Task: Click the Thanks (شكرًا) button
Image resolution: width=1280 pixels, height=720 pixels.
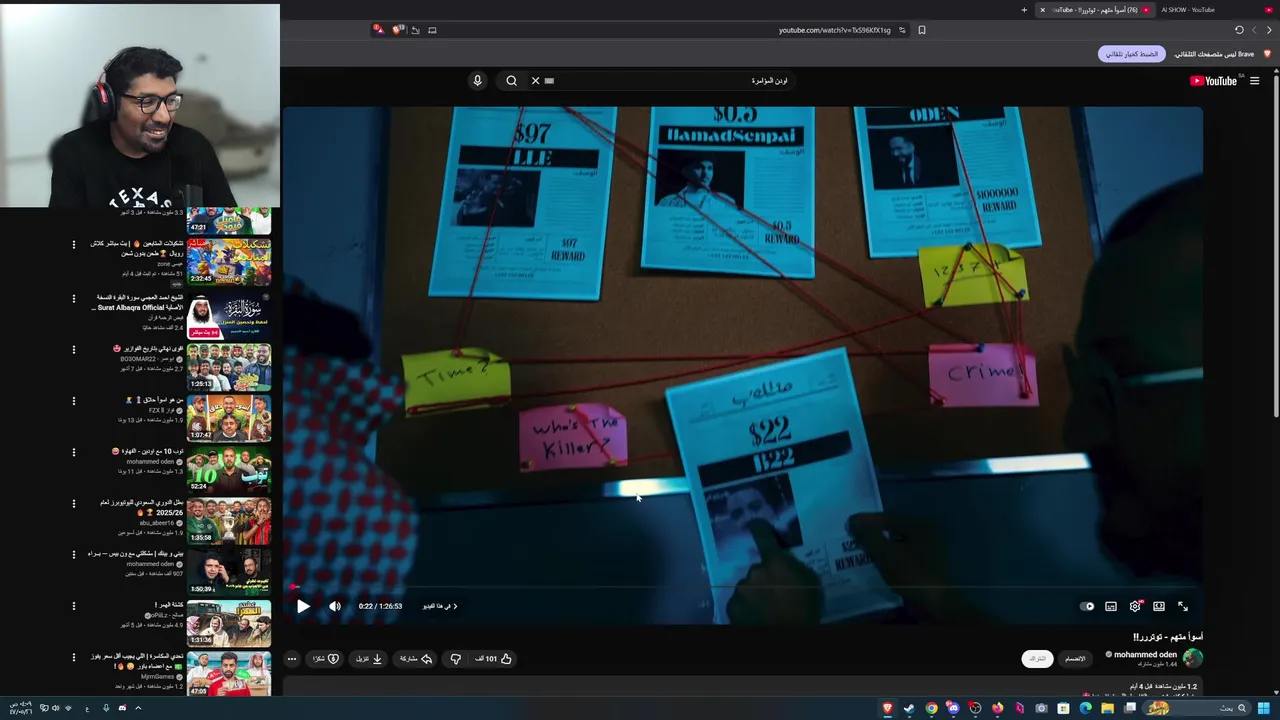Action: 326,659
